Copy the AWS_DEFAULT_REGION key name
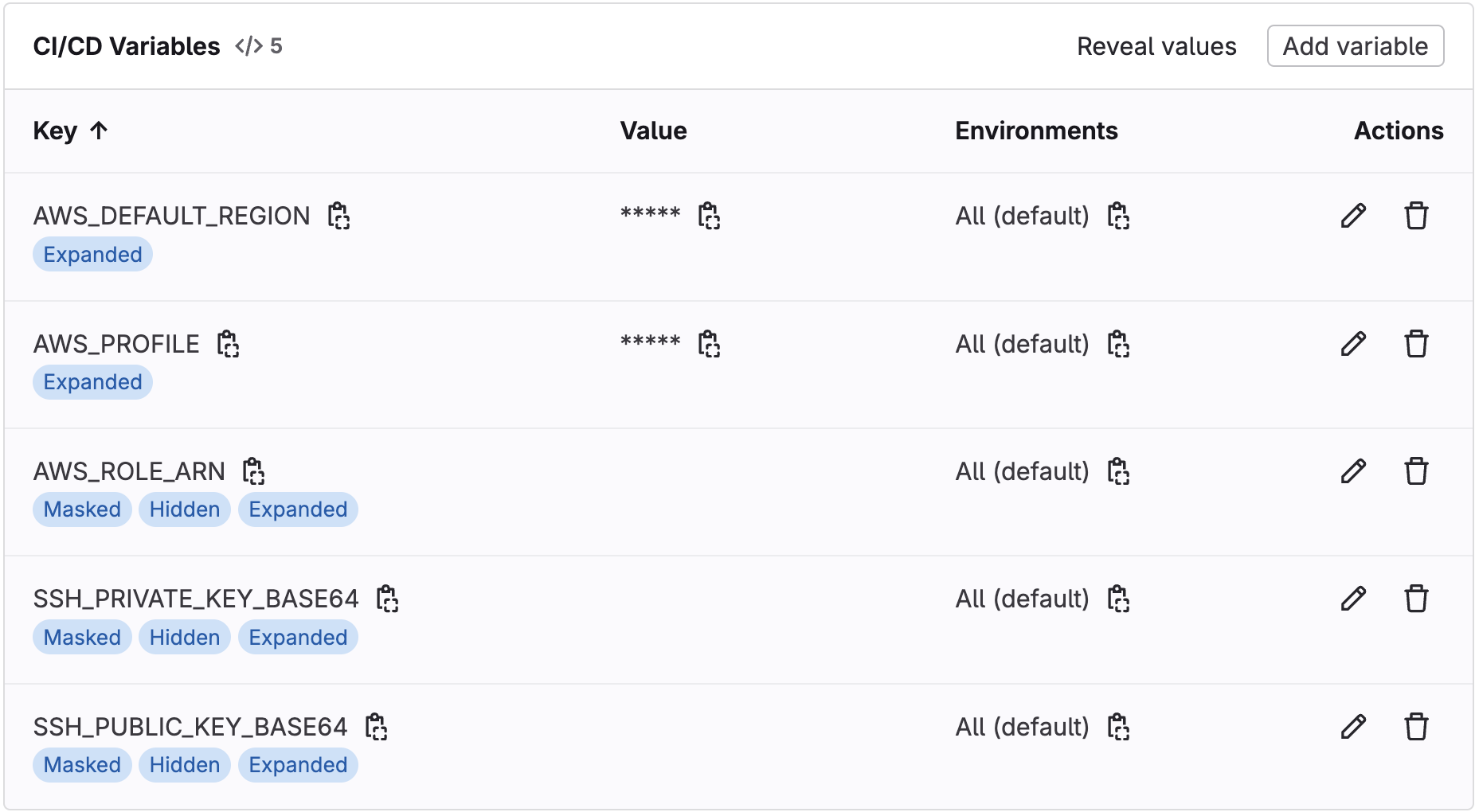This screenshot has width=1475, height=812. [x=338, y=216]
